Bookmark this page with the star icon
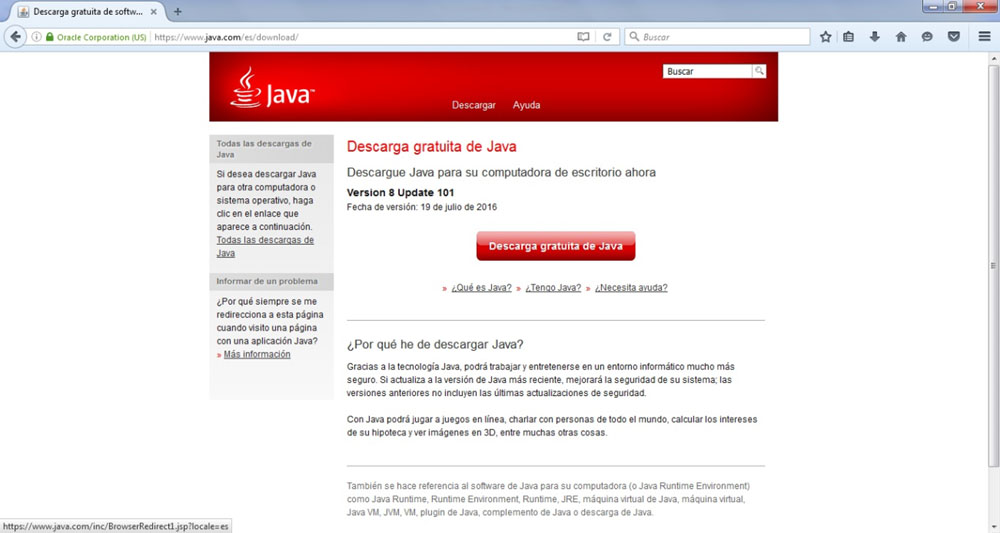Image resolution: width=1000 pixels, height=533 pixels. 825,37
